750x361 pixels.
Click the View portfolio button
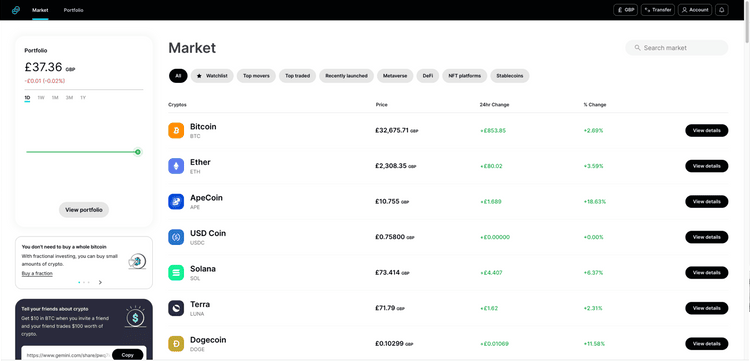coord(84,210)
